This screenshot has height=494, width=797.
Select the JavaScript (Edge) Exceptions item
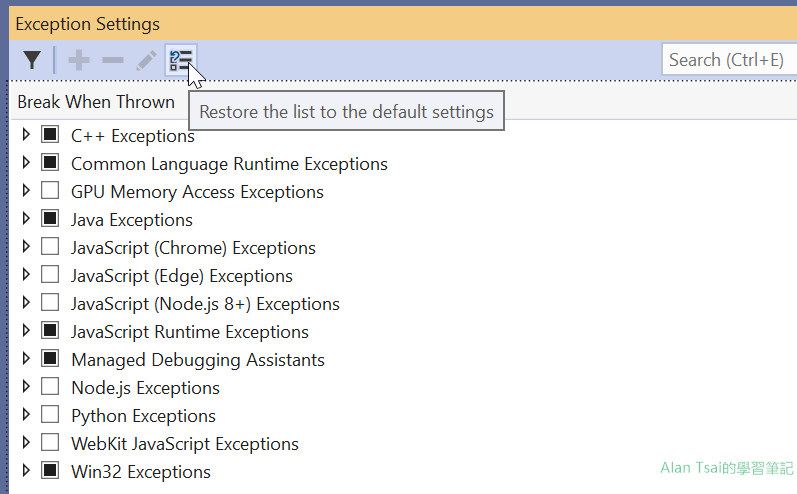181,275
